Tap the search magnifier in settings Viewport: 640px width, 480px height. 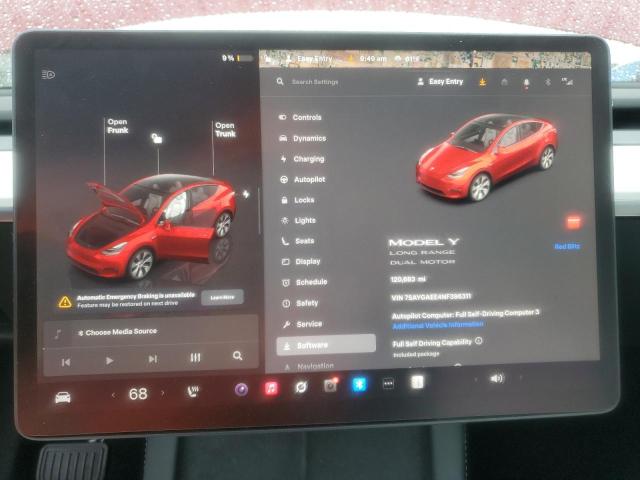(x=280, y=82)
